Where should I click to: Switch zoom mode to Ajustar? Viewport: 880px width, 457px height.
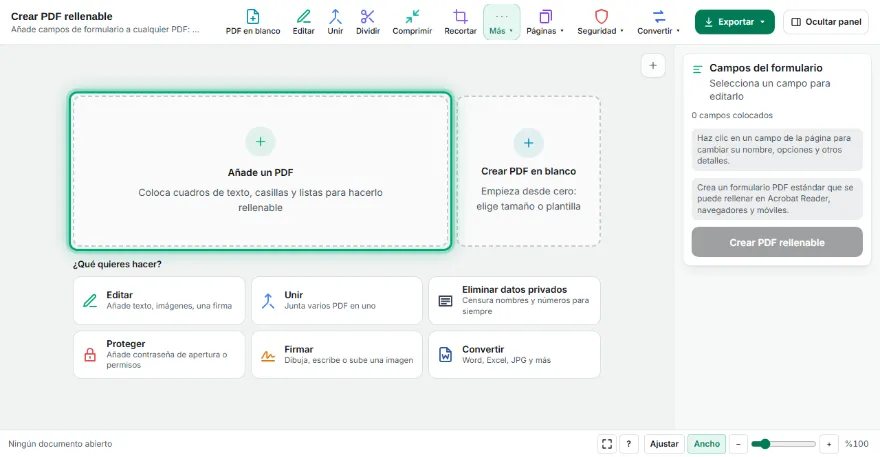(x=664, y=444)
